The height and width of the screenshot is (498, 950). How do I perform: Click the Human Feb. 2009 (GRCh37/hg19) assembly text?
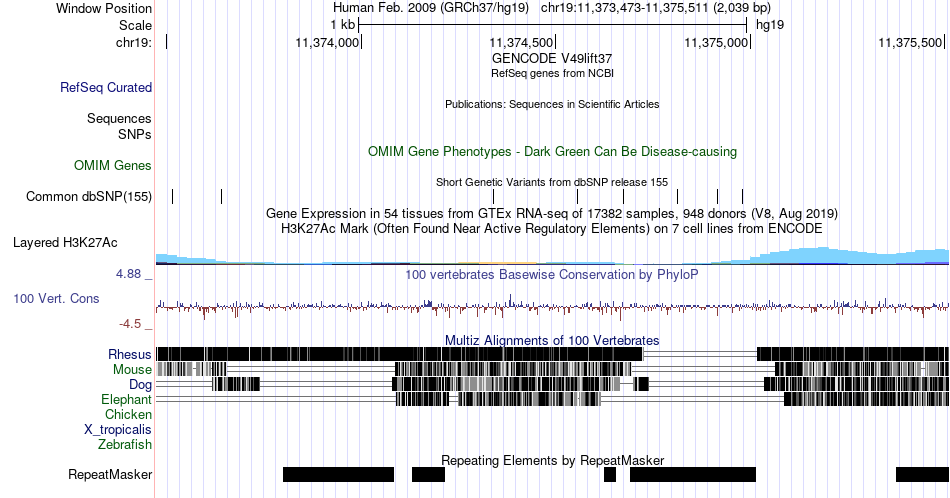coord(431,8)
